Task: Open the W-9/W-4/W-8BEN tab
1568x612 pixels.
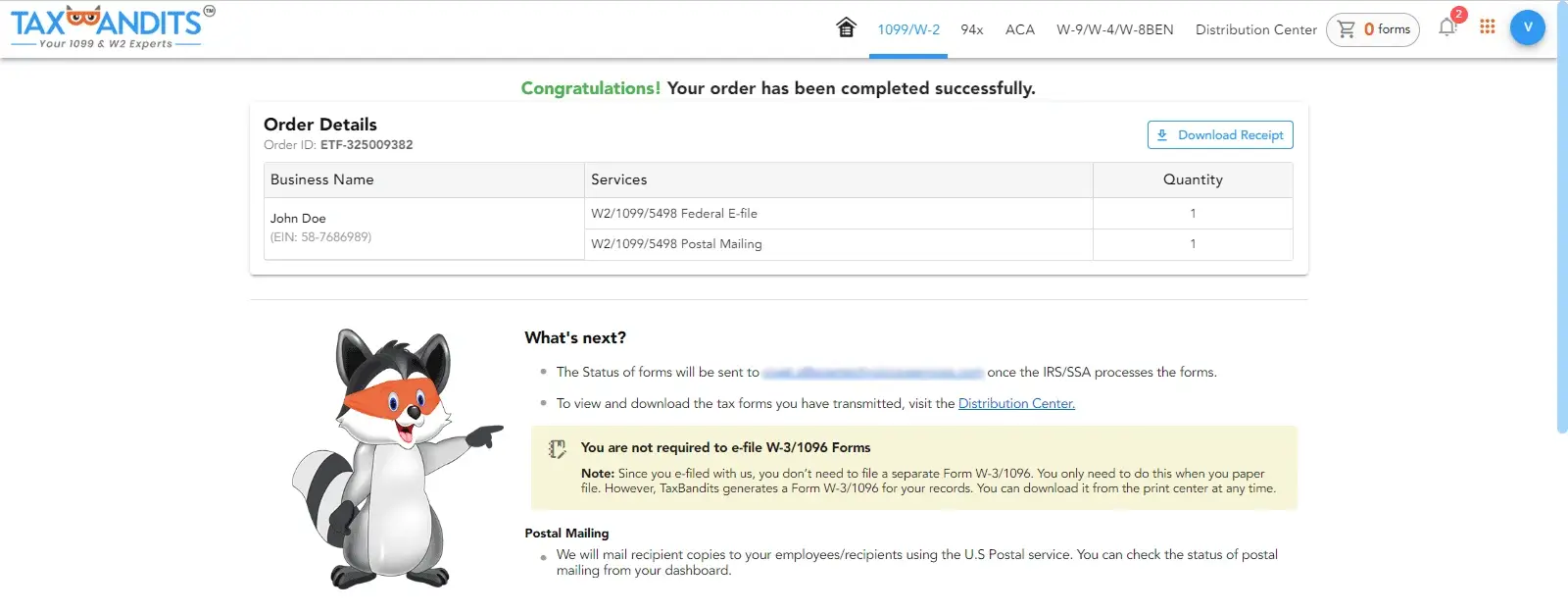Action: tap(1115, 29)
